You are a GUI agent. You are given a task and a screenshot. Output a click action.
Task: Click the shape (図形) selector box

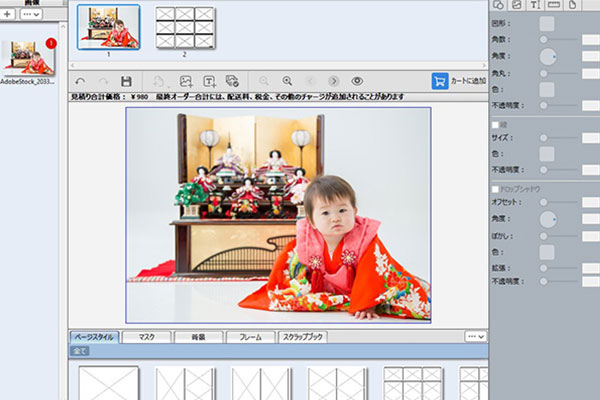[547, 23]
